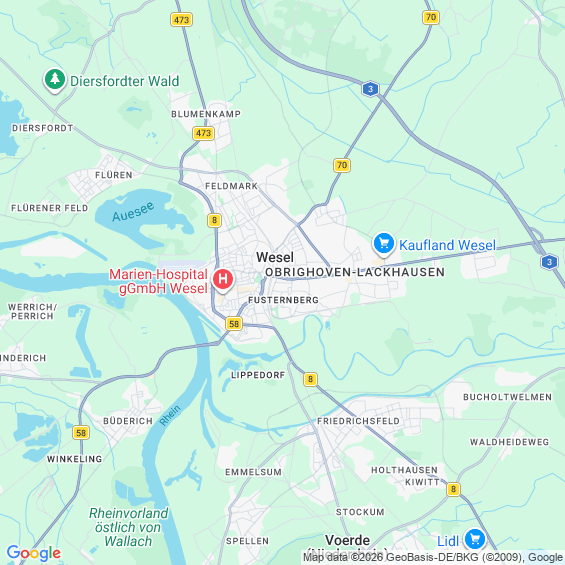Click the Rhein river label
This screenshot has height=565, width=565.
170,415
